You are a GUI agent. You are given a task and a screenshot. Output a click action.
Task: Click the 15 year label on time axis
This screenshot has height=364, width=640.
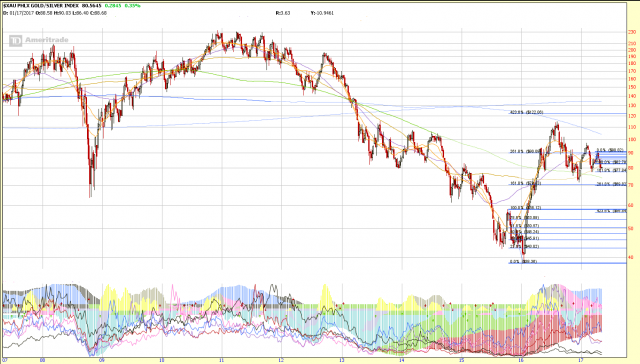point(462,360)
